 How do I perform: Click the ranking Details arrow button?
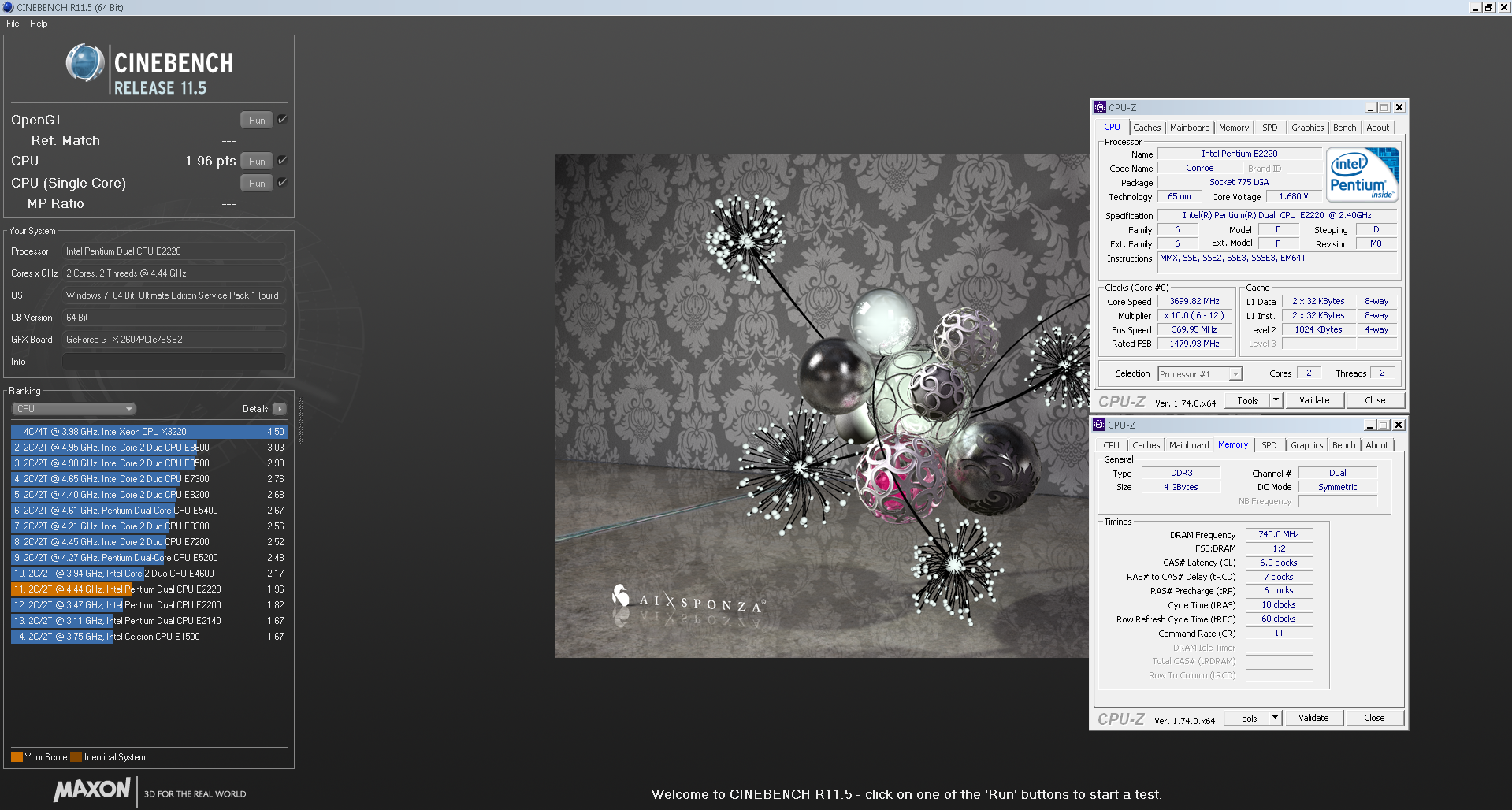(280, 409)
